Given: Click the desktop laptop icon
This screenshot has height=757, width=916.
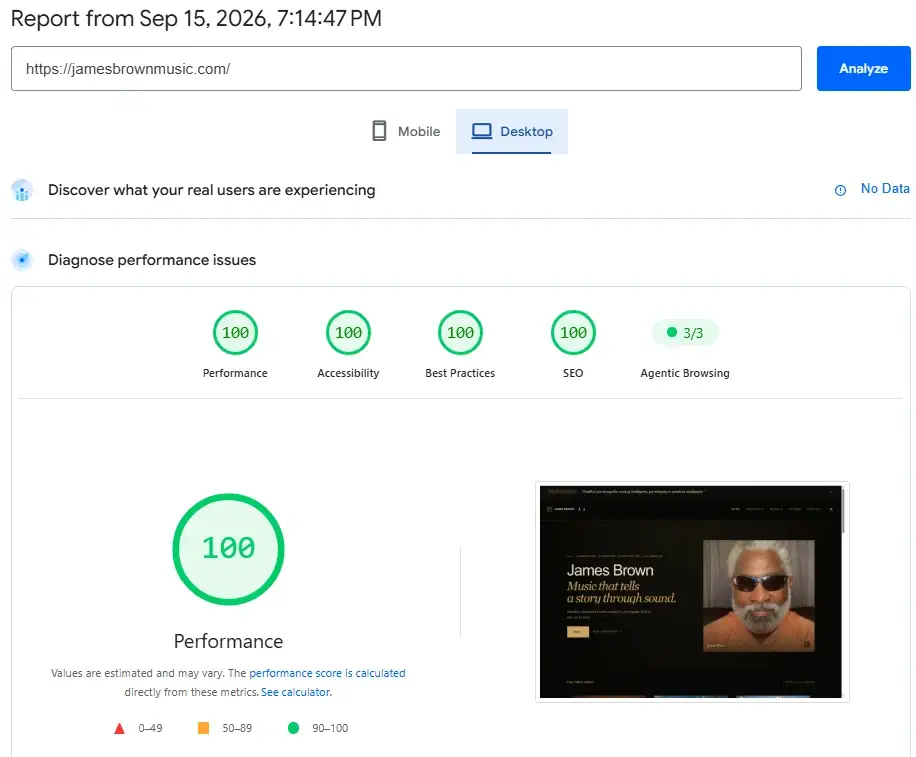Looking at the screenshot, I should (482, 131).
